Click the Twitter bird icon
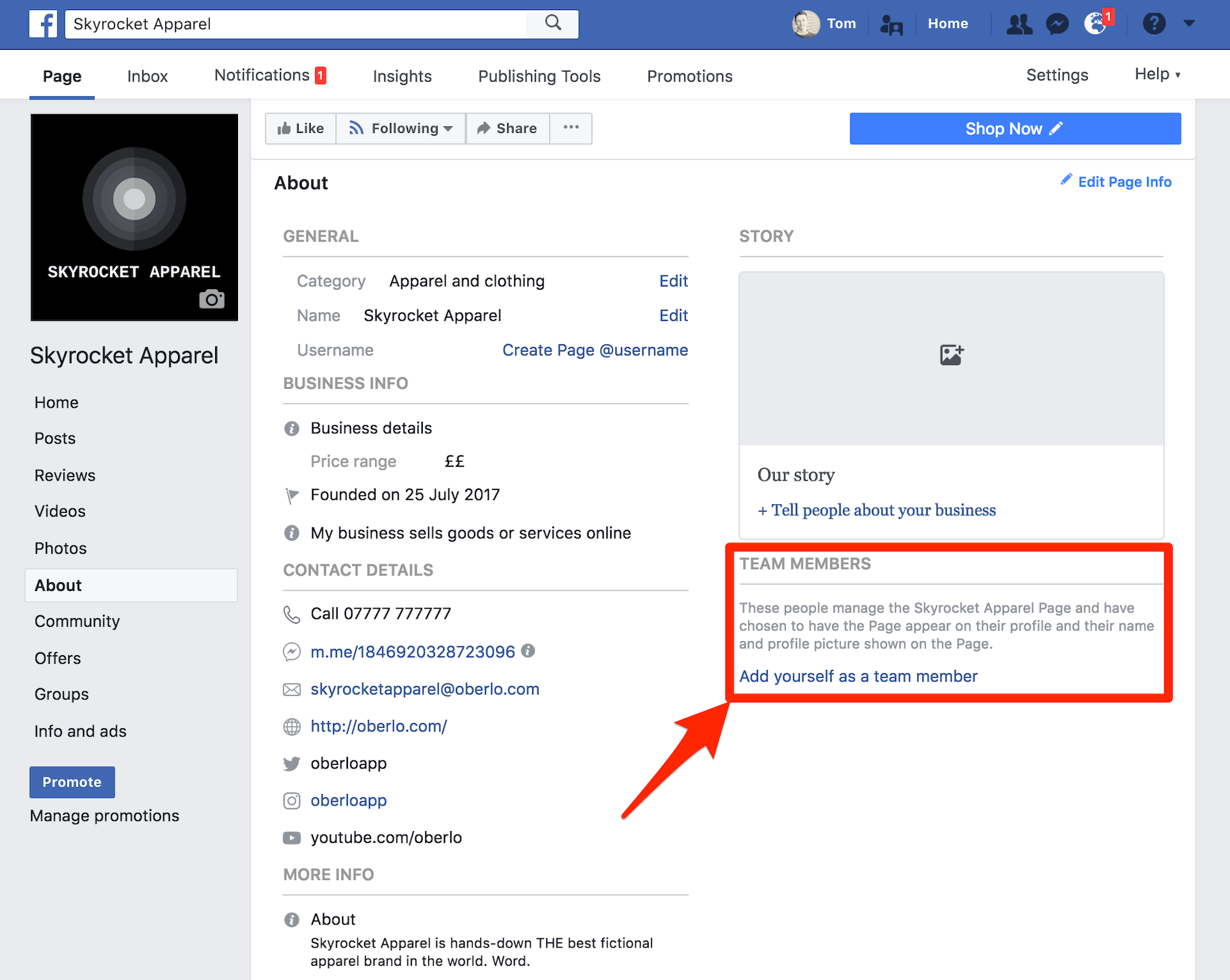The height and width of the screenshot is (980, 1230). [x=291, y=764]
